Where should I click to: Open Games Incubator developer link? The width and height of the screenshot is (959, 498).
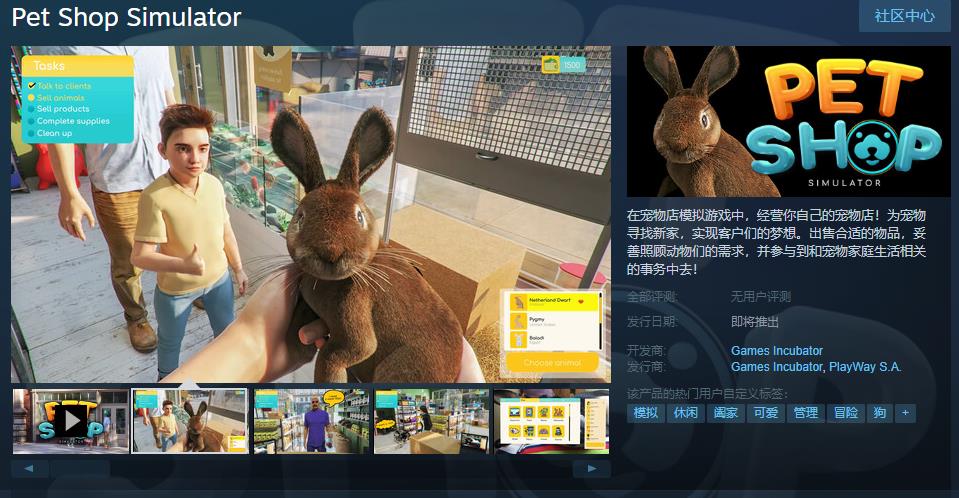776,351
